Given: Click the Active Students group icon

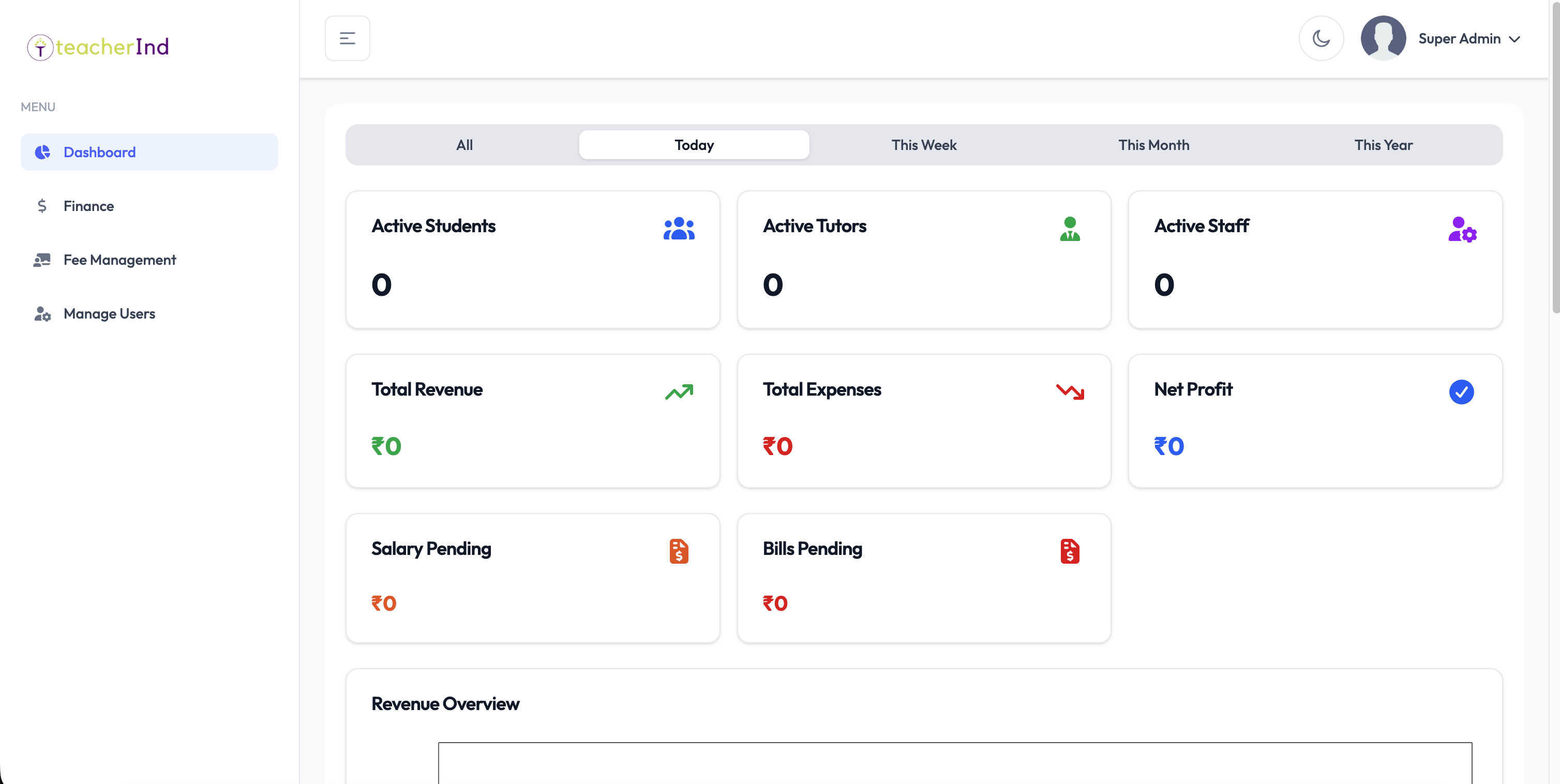Looking at the screenshot, I should pyautogui.click(x=678, y=229).
